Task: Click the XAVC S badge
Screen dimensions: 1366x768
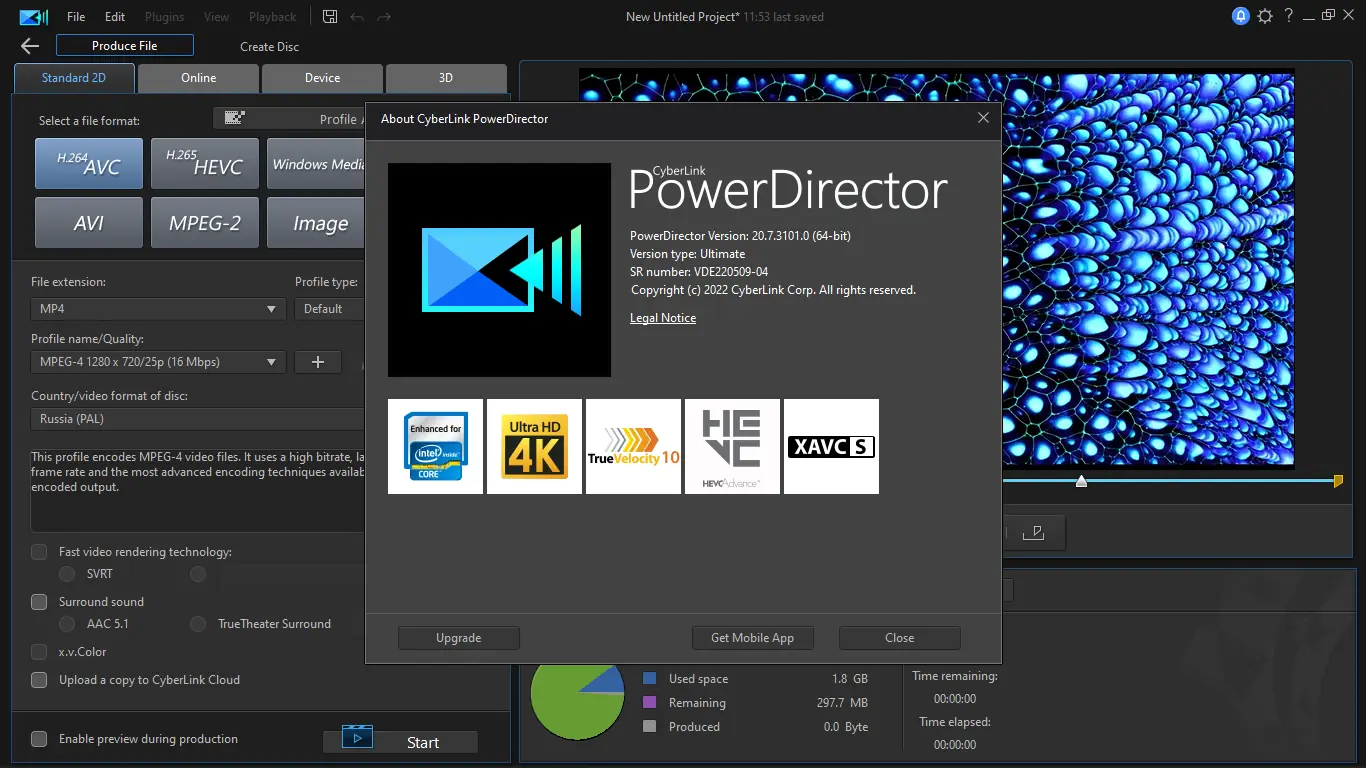Action: point(831,446)
